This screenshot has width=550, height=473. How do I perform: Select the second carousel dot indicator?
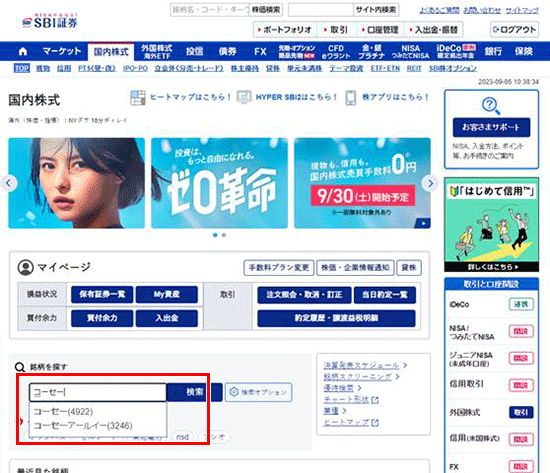[x=224, y=235]
